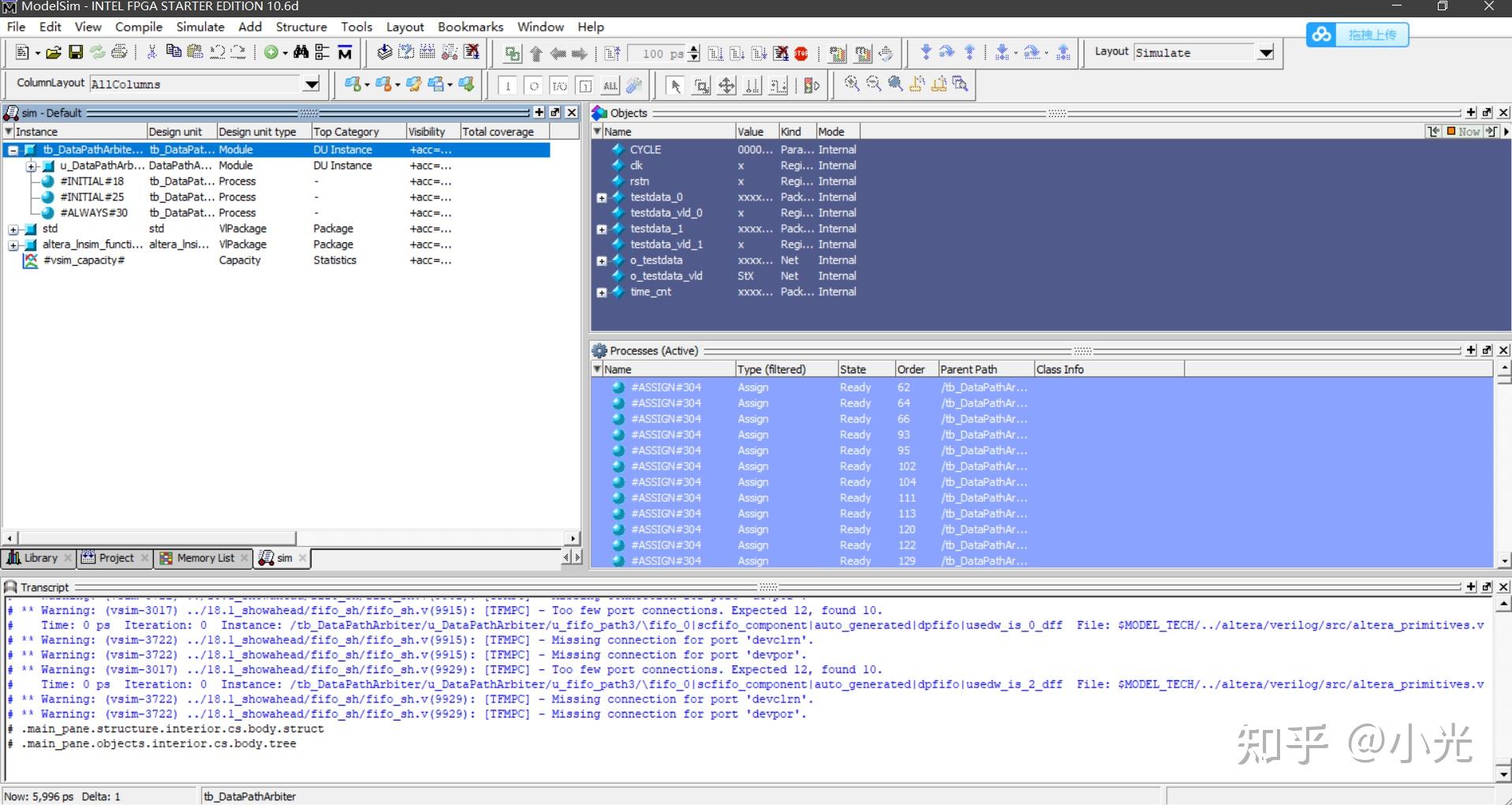Toggle the 'Now' button in Objects pane

click(1463, 132)
